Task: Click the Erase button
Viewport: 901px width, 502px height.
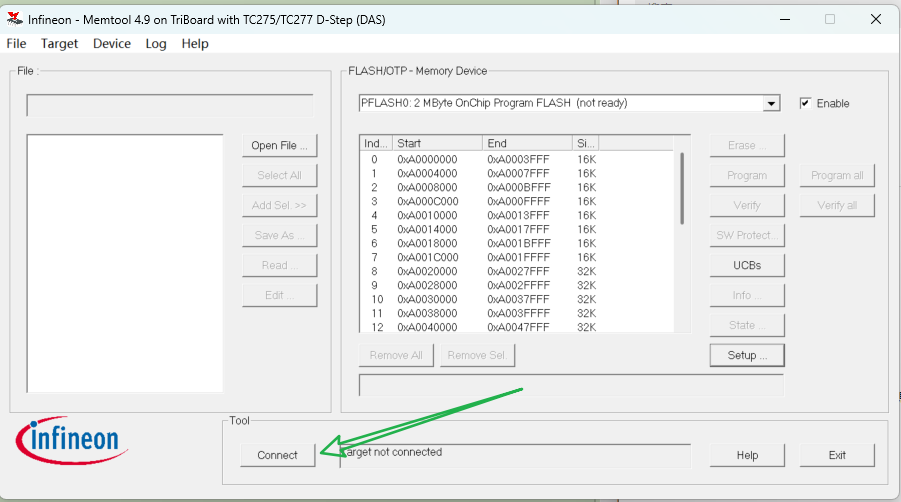Action: [x=747, y=145]
